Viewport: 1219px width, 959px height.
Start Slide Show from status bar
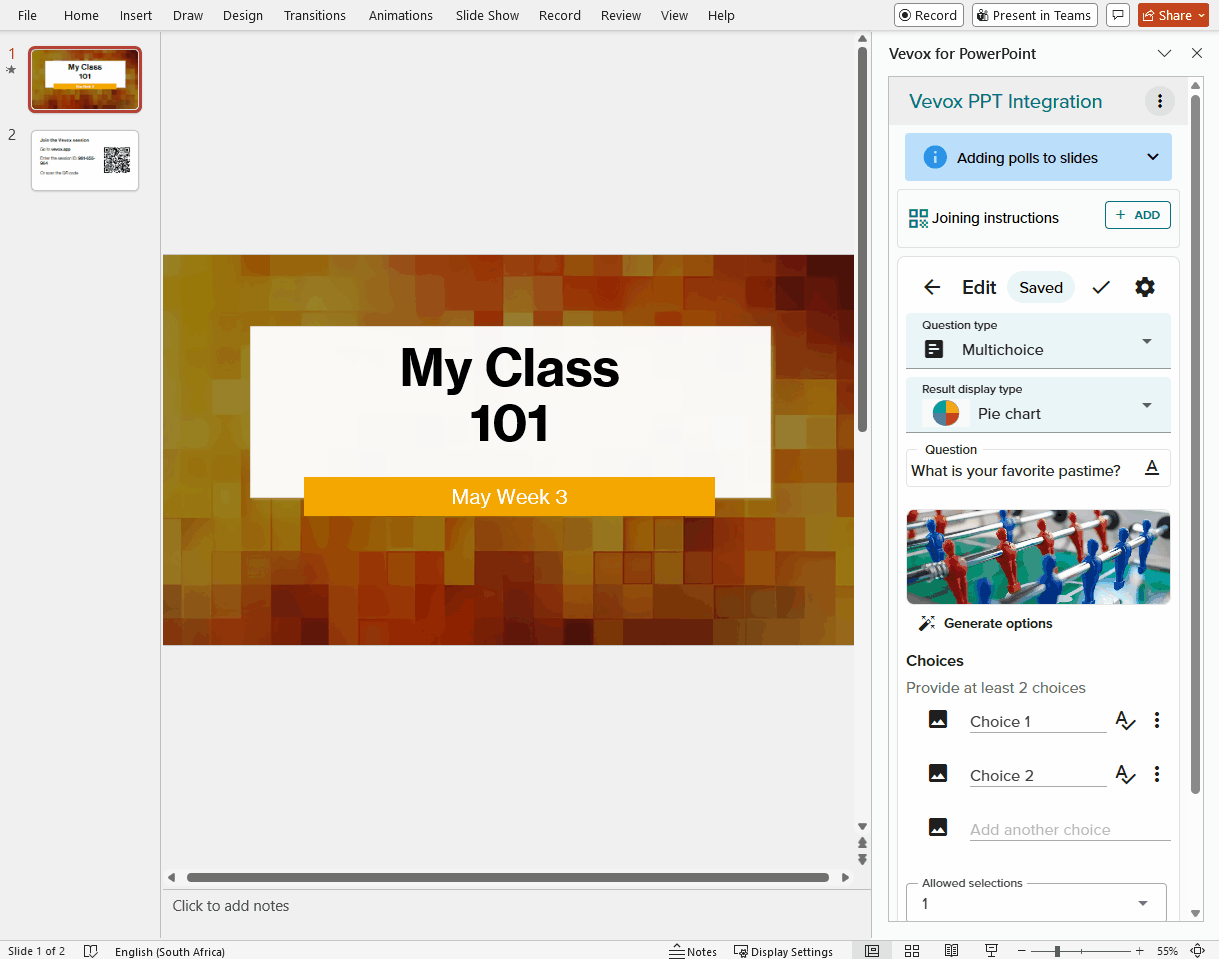(991, 951)
